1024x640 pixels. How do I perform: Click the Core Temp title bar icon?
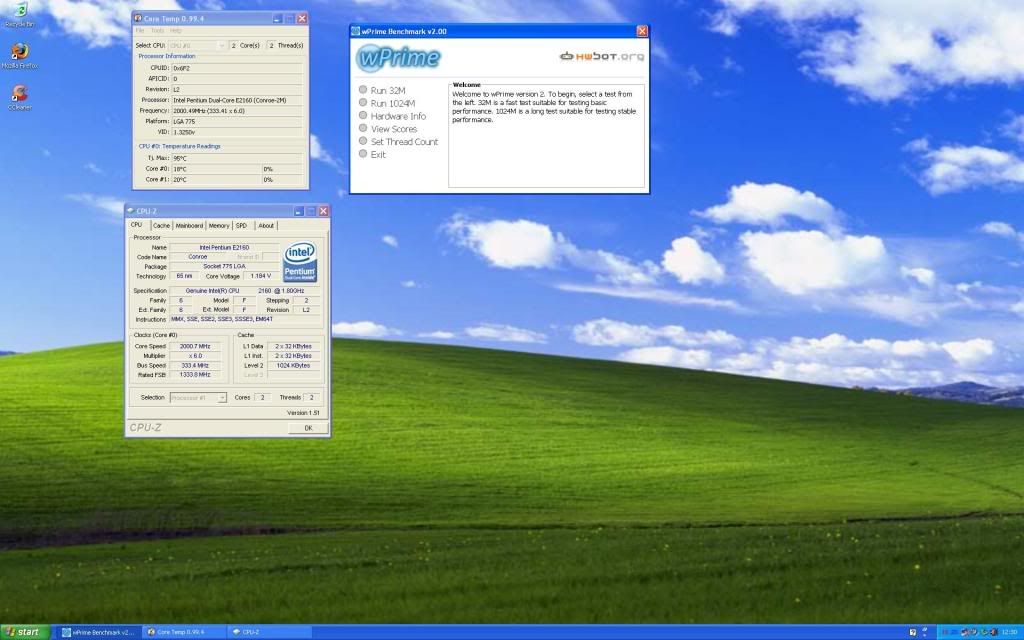[x=138, y=18]
